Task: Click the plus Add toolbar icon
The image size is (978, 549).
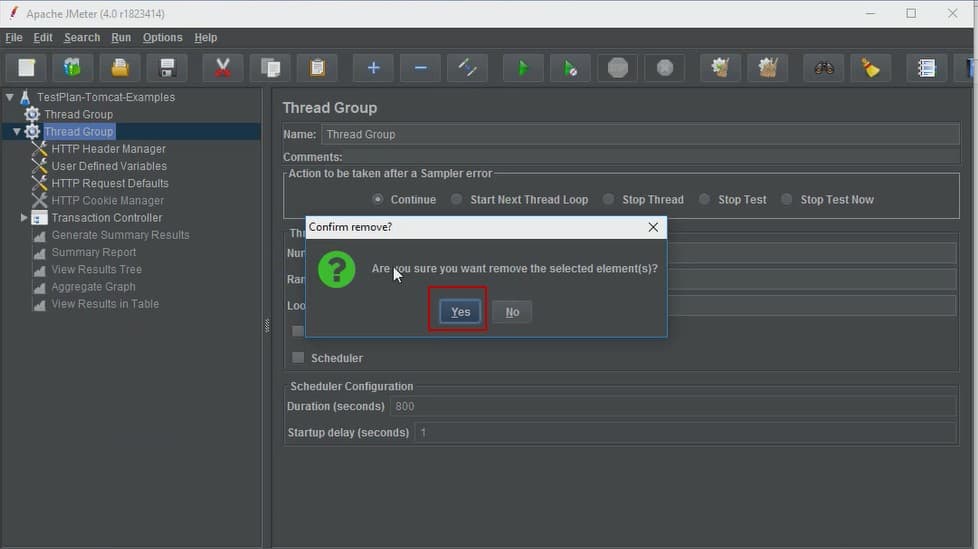Action: coord(373,68)
